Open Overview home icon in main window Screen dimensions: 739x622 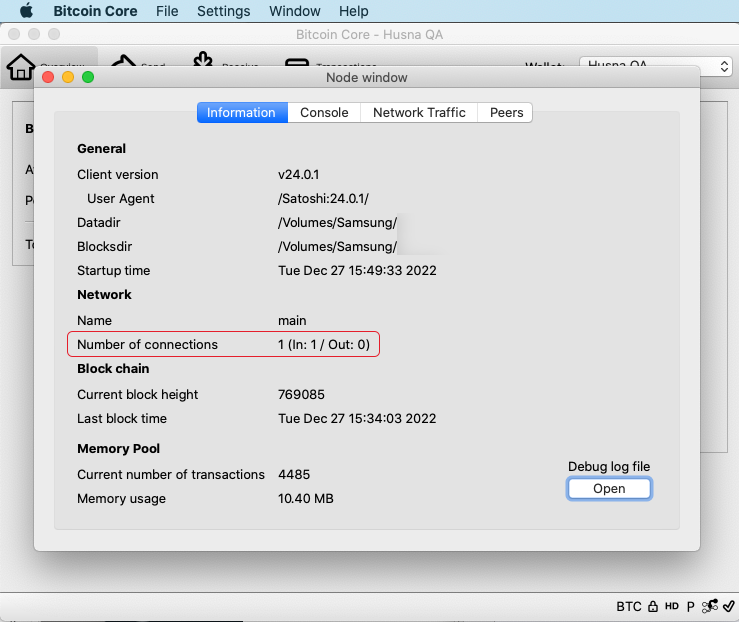coord(20,66)
